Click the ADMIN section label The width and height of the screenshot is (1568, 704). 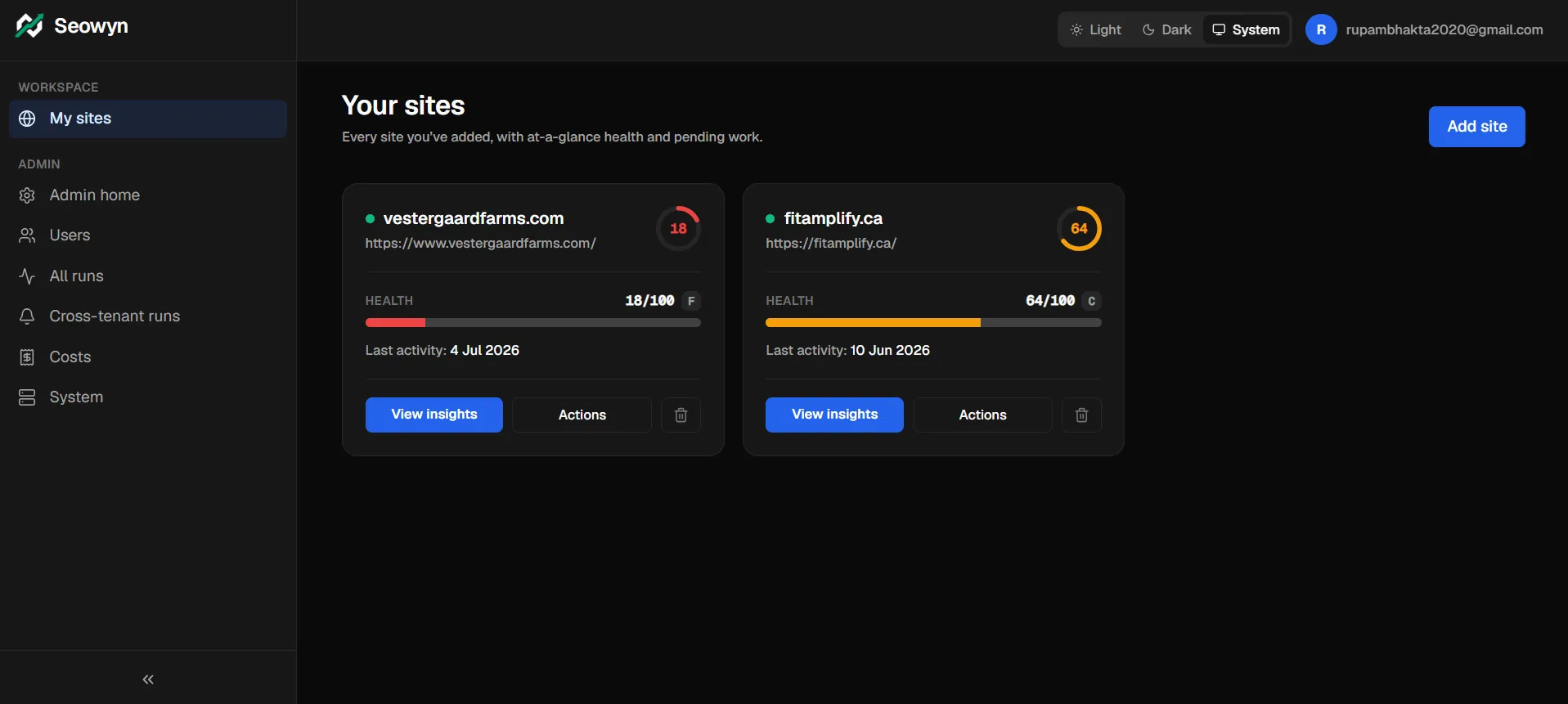click(x=39, y=164)
